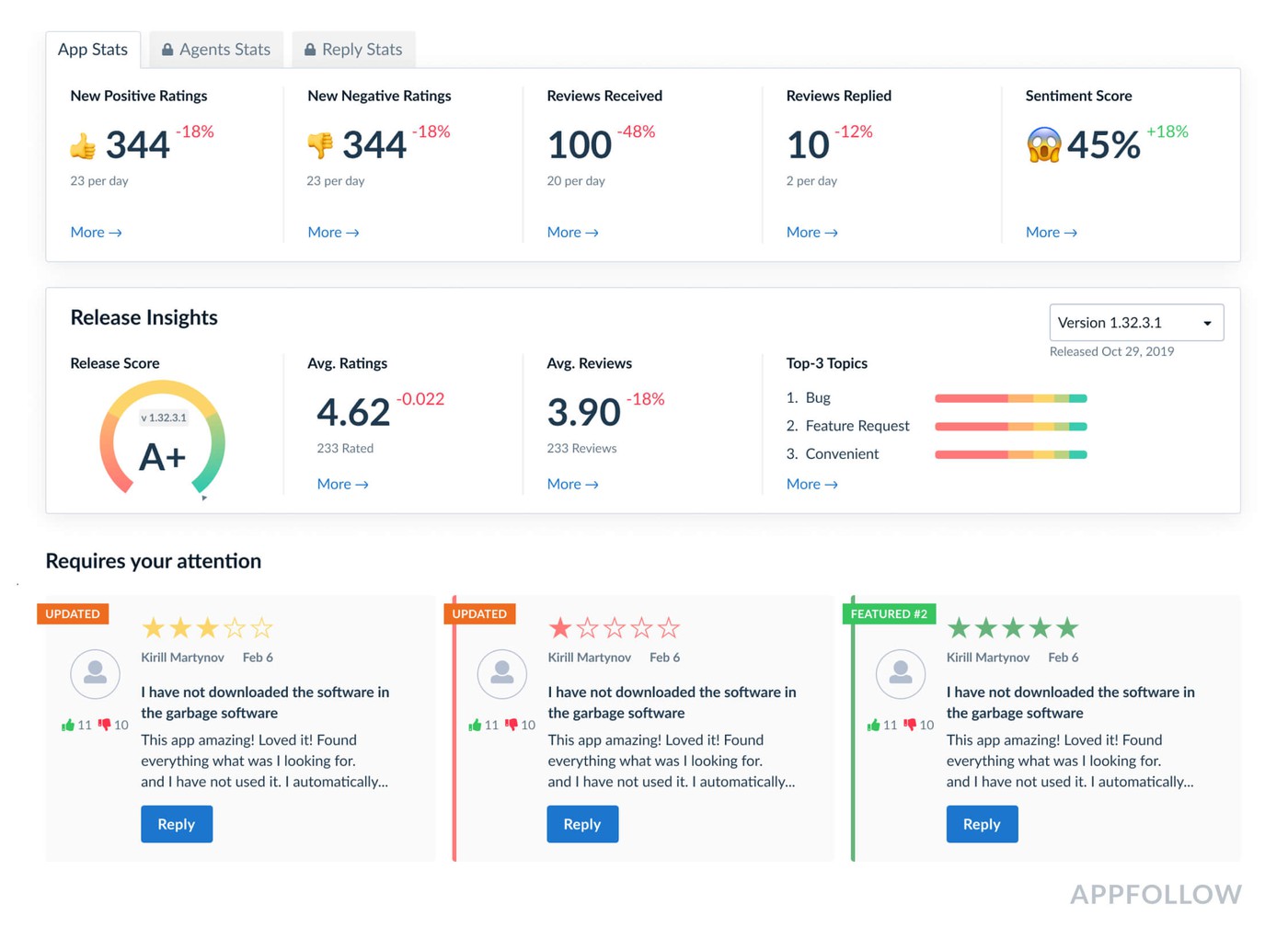The image size is (1288, 927).
Task: Reply to the one-star updated review
Action: [x=582, y=824]
